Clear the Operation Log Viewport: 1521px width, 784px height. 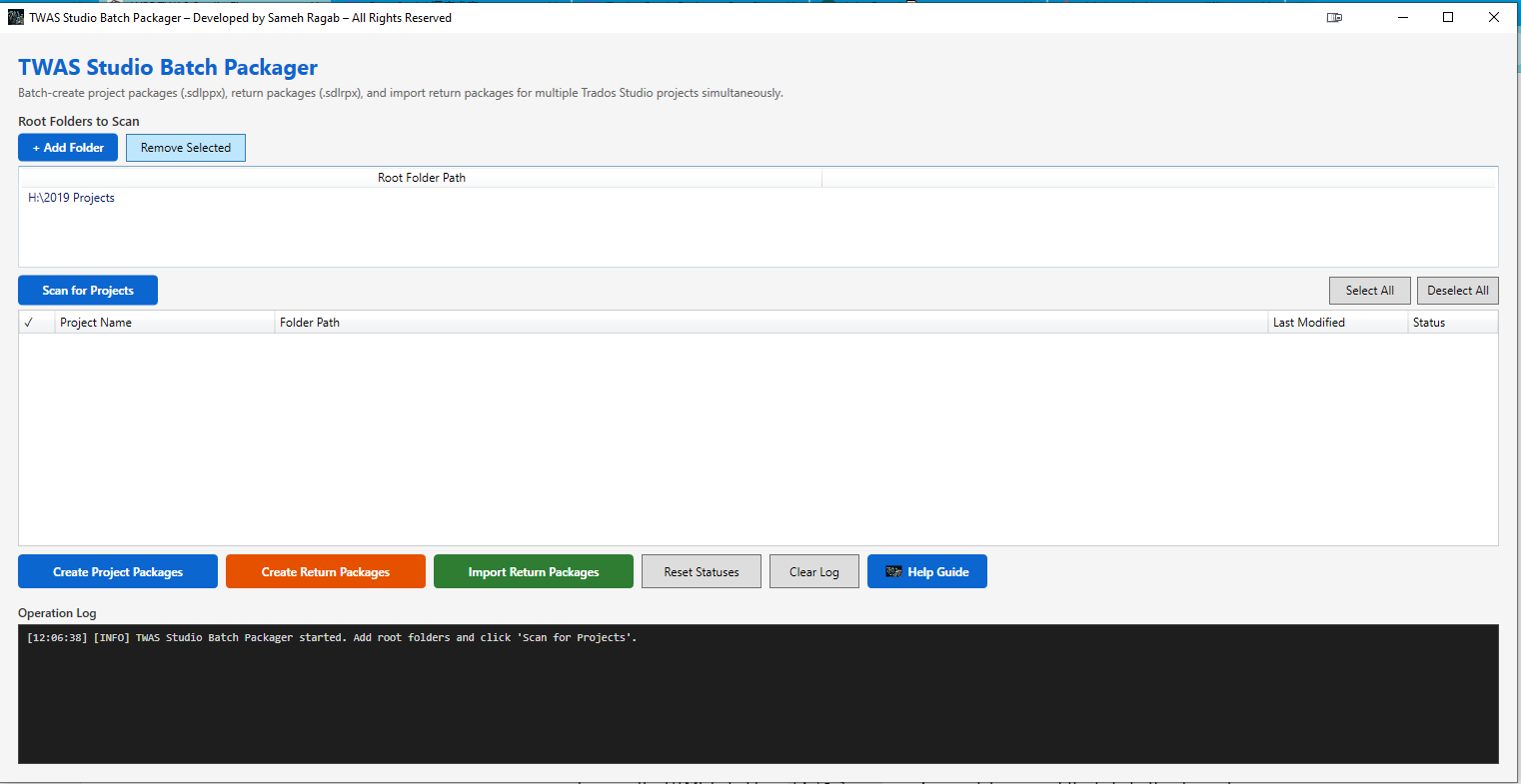[x=813, y=570]
